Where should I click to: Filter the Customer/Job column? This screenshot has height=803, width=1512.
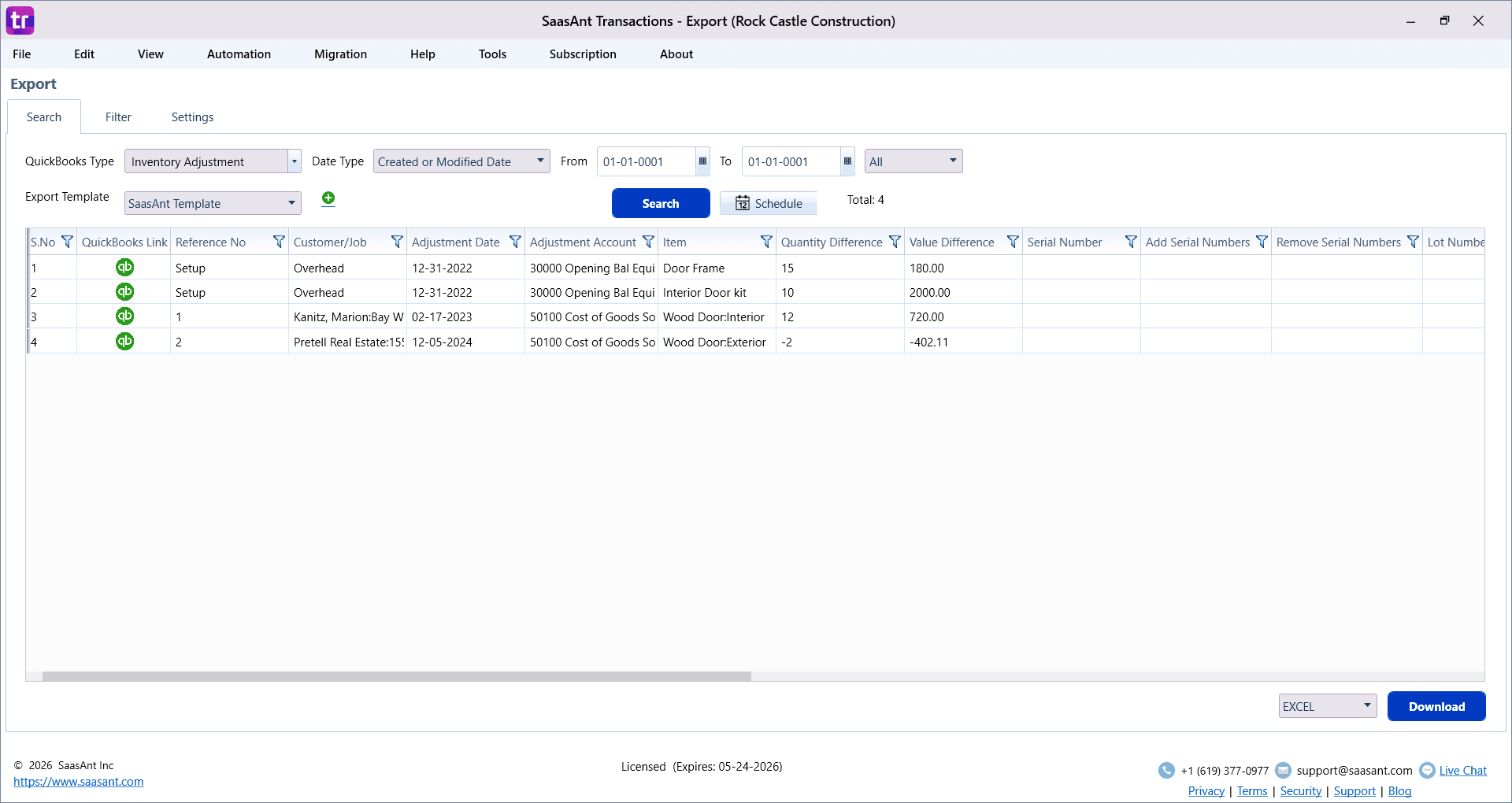397,242
